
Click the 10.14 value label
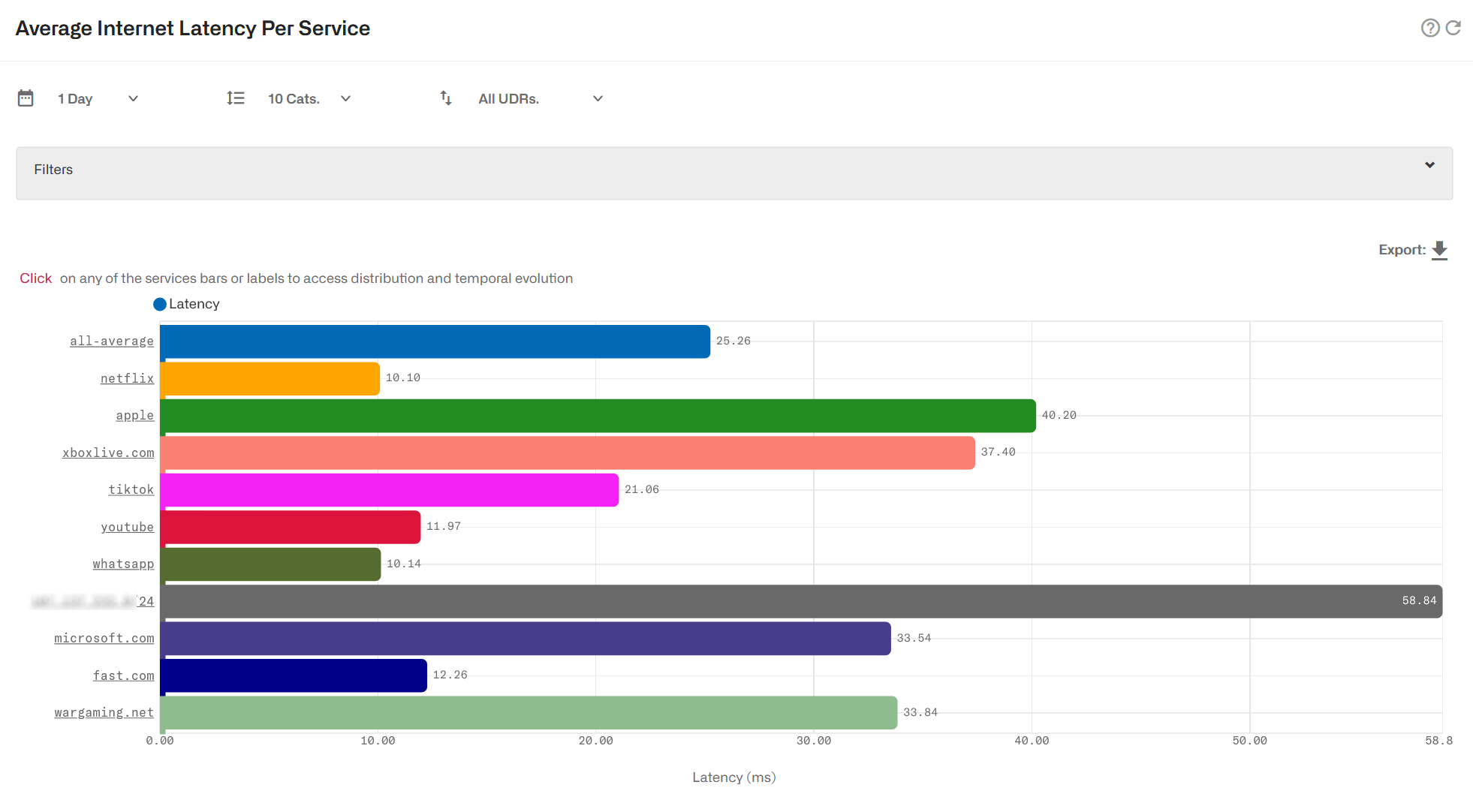coord(403,564)
